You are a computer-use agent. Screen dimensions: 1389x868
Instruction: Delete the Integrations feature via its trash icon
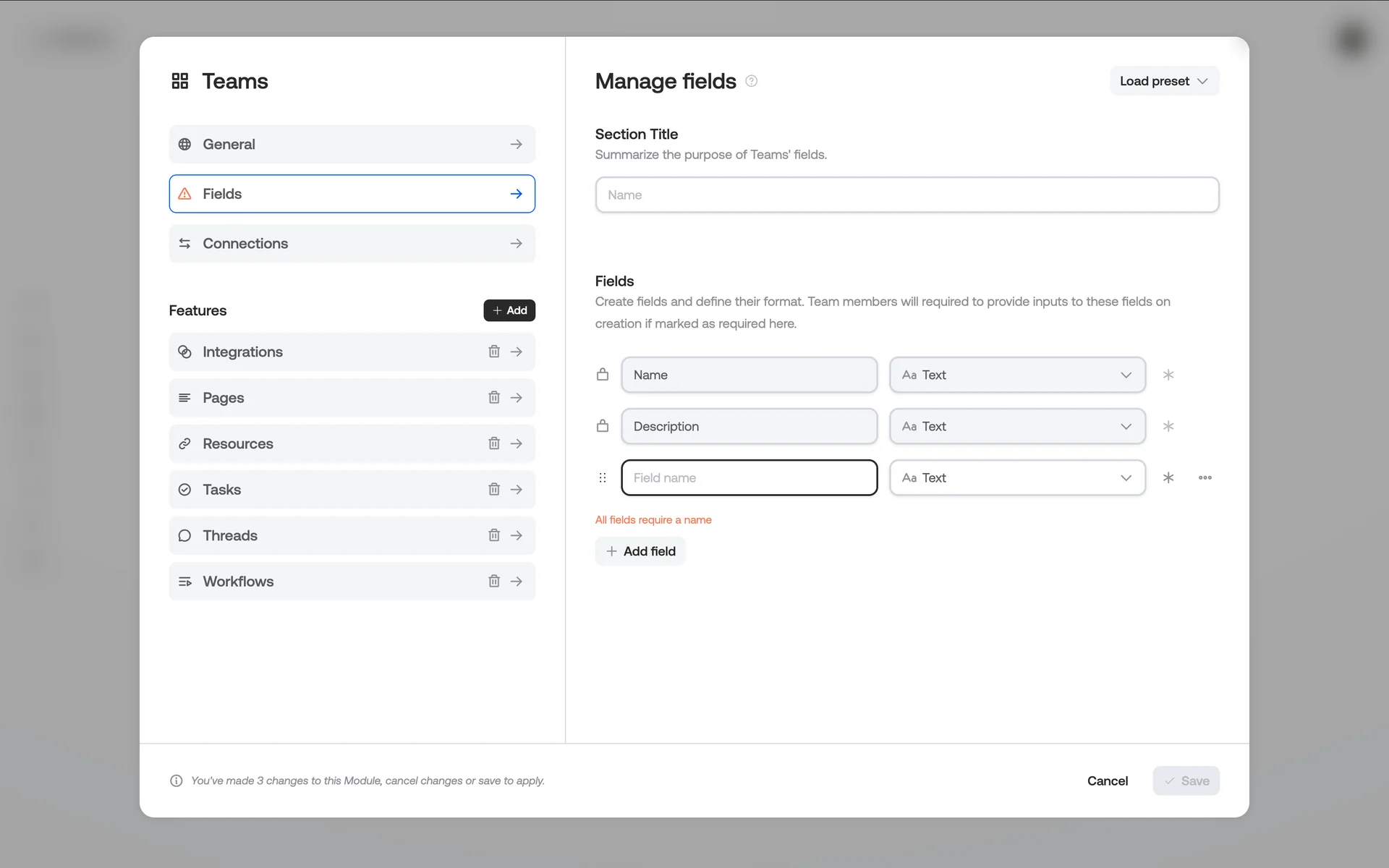point(494,352)
